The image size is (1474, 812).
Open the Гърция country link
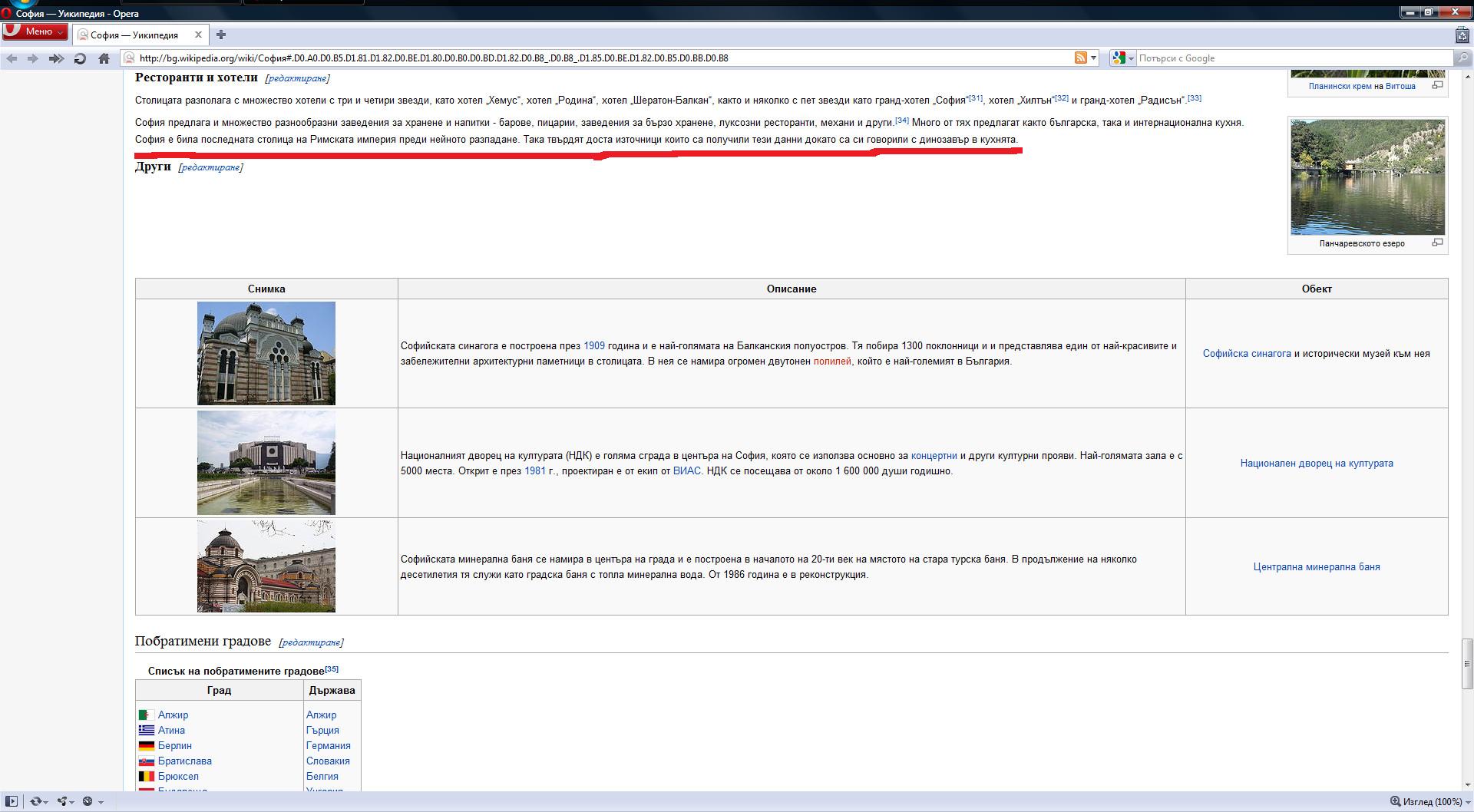click(x=322, y=731)
